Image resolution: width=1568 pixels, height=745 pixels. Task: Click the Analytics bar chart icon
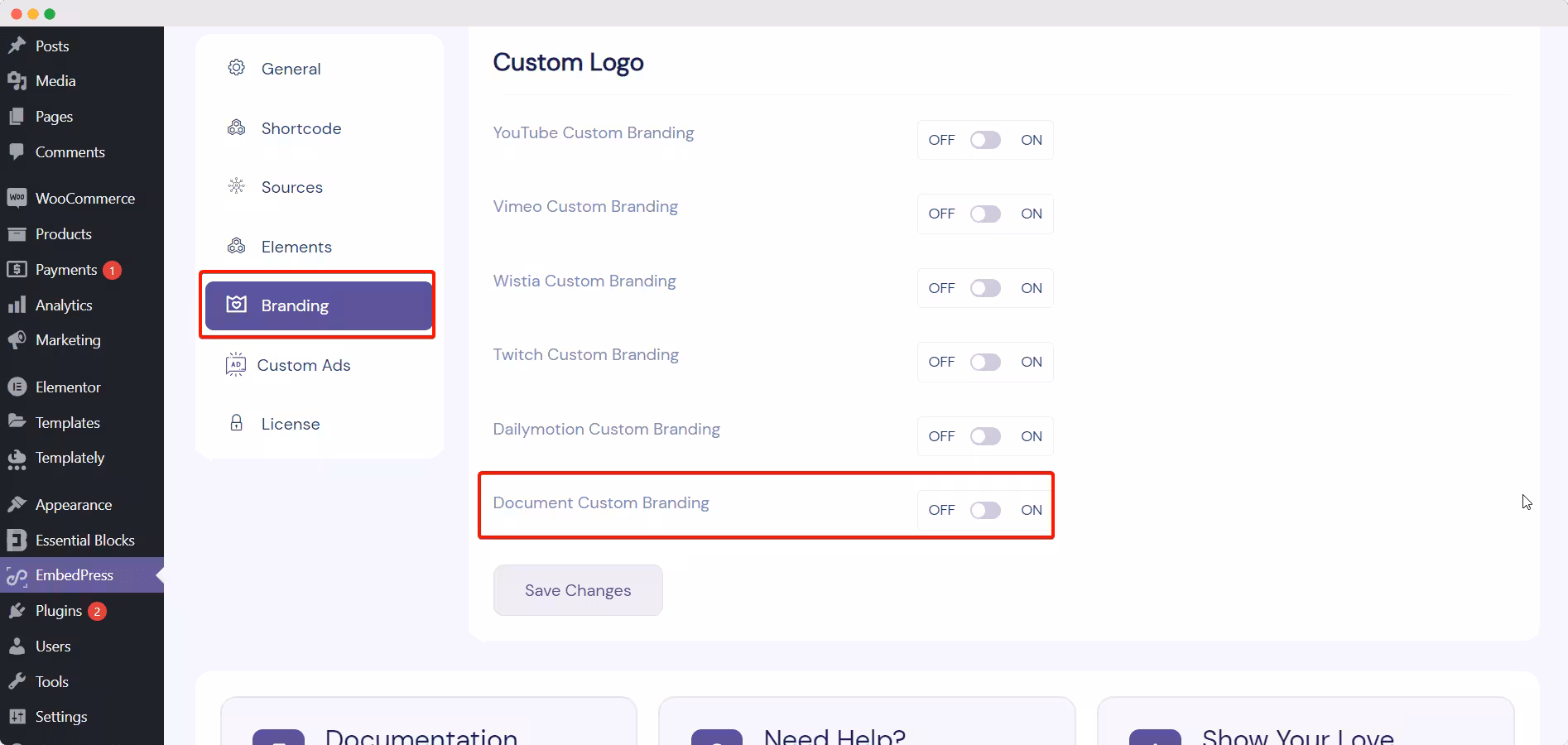(x=17, y=305)
